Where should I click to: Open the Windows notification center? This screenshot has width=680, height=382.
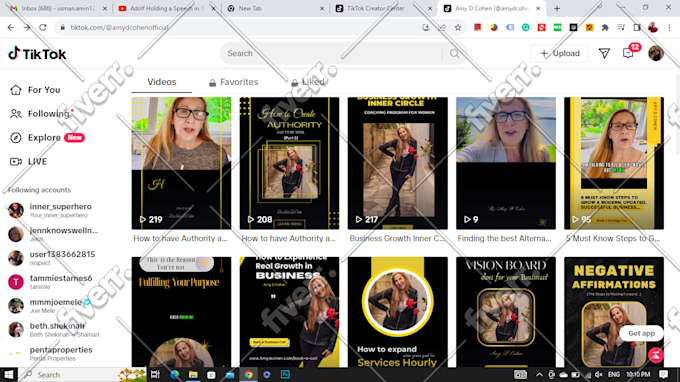[664, 374]
